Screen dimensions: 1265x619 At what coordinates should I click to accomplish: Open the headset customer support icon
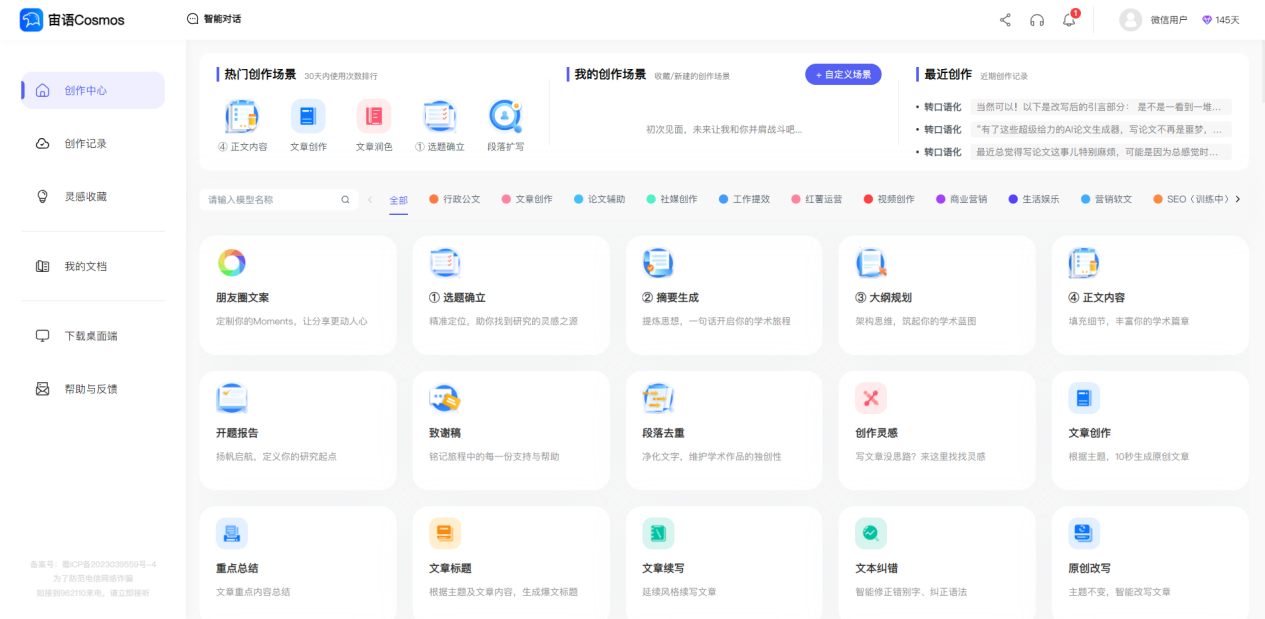click(x=1037, y=20)
